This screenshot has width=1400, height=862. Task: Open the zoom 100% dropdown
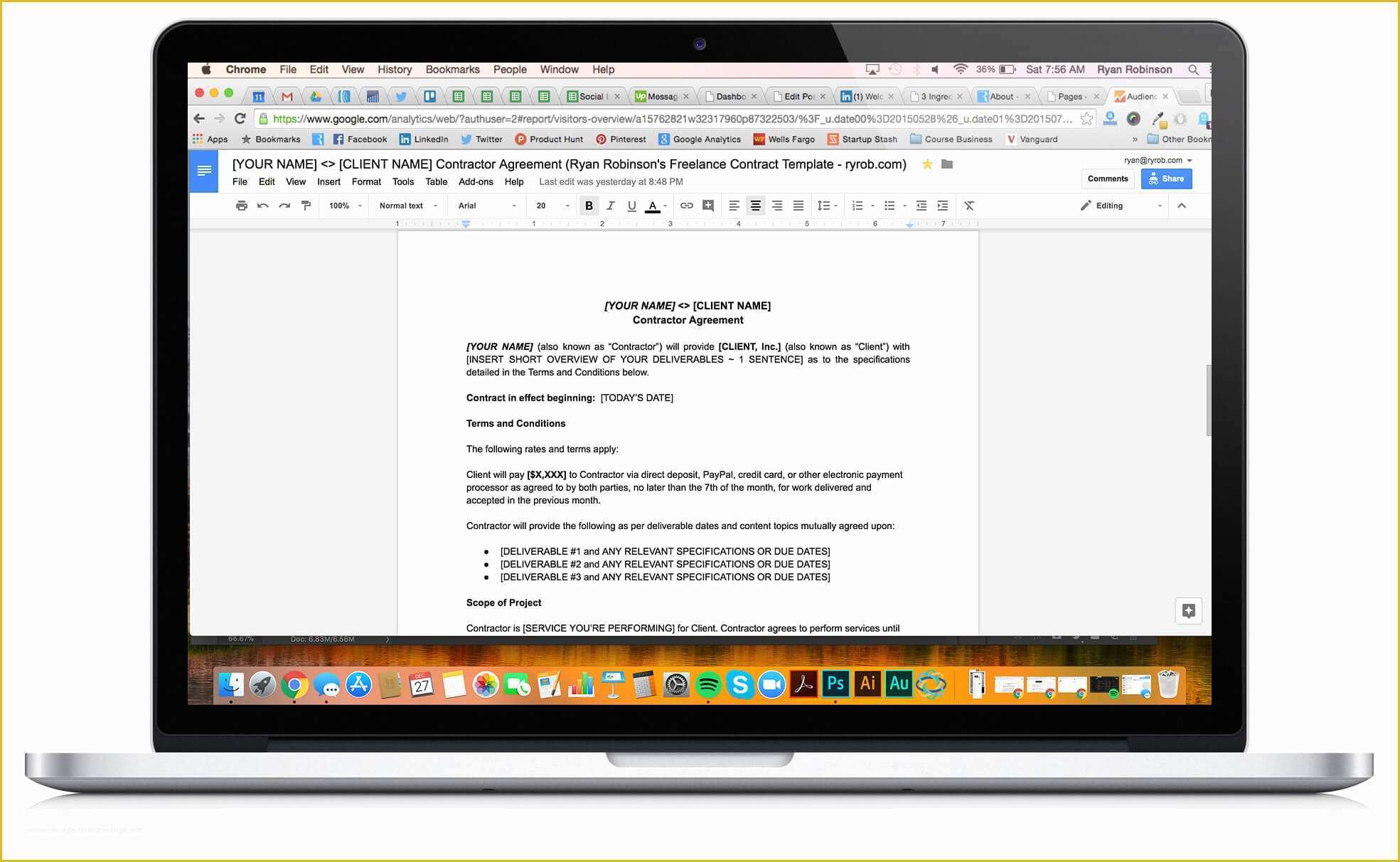346,206
